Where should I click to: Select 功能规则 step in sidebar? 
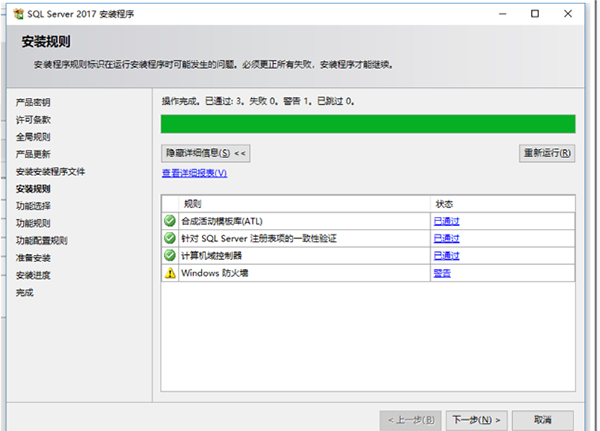point(33,223)
